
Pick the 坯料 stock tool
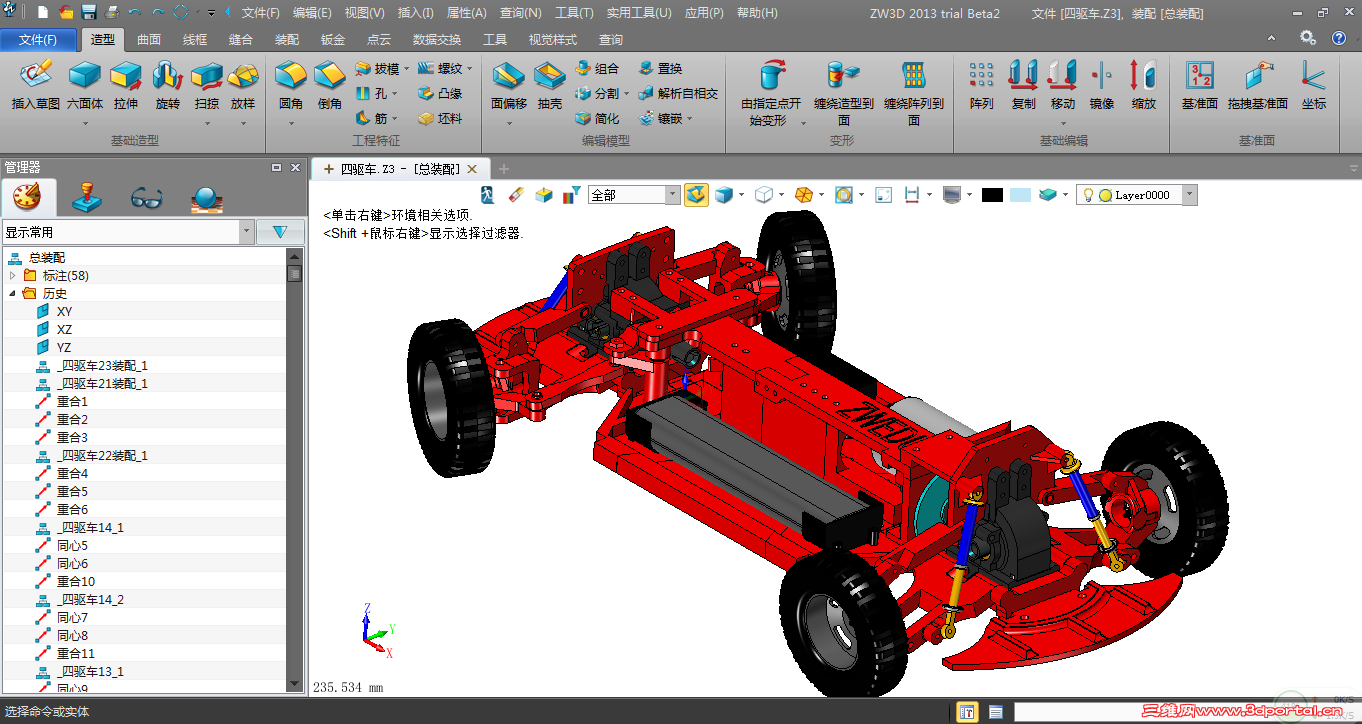point(440,118)
